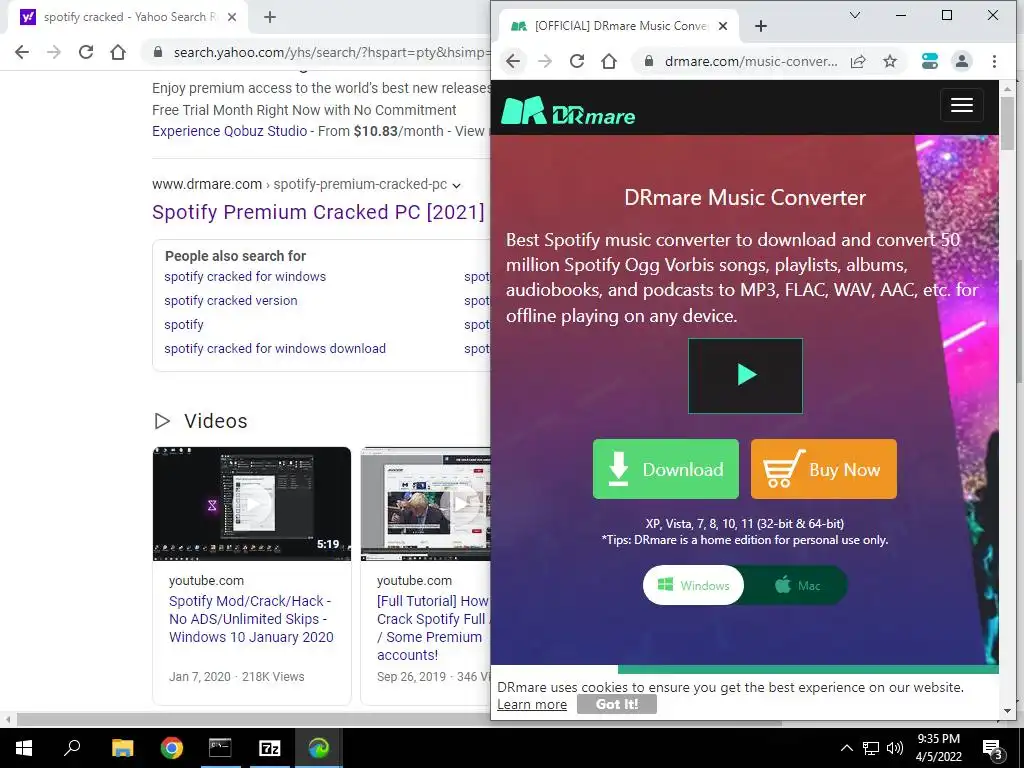The image size is (1024, 768).
Task: Click the home icon in DRmare window
Action: 609,61
